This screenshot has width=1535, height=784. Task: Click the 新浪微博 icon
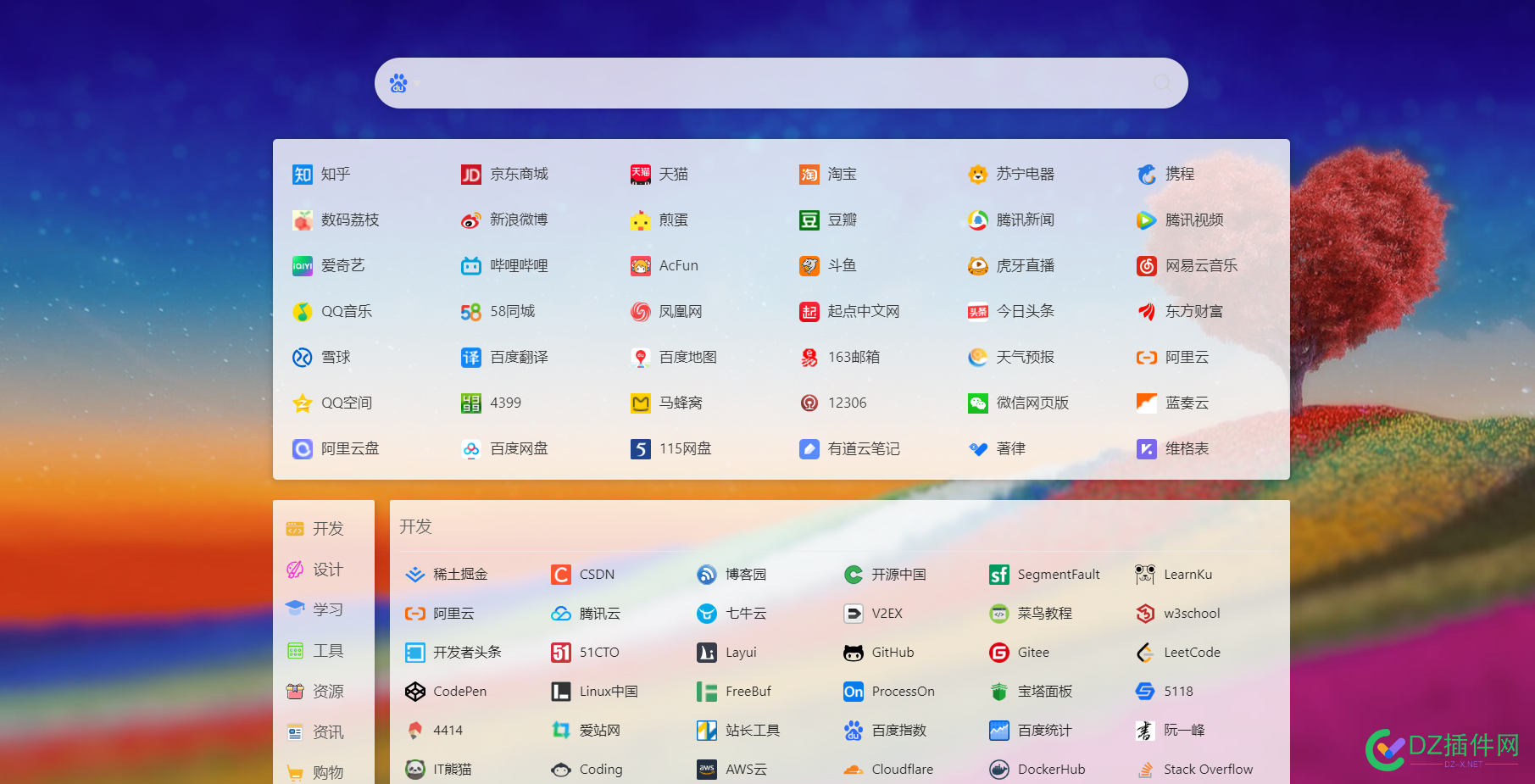[x=471, y=220]
